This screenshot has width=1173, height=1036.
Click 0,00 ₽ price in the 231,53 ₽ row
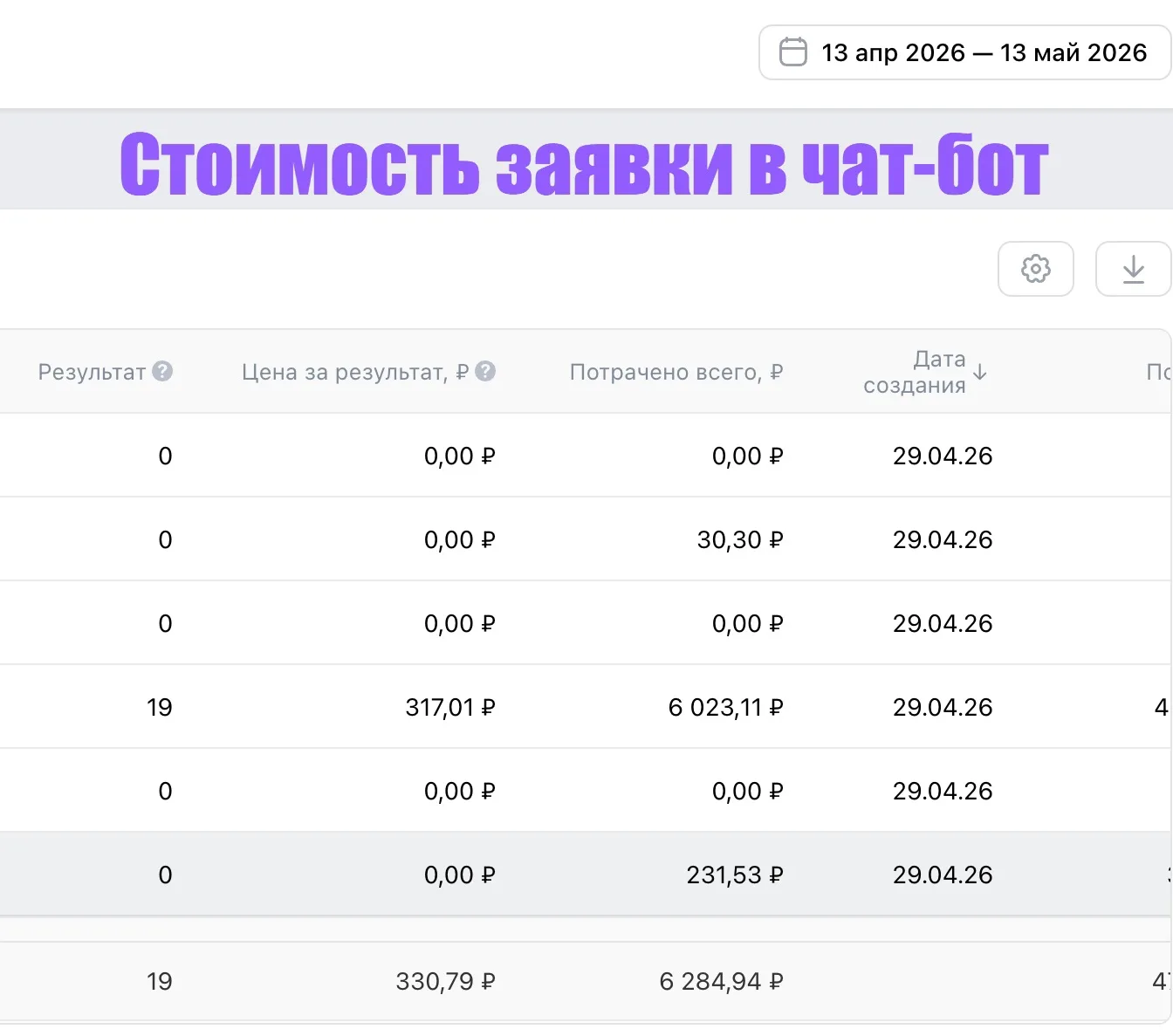(460, 875)
